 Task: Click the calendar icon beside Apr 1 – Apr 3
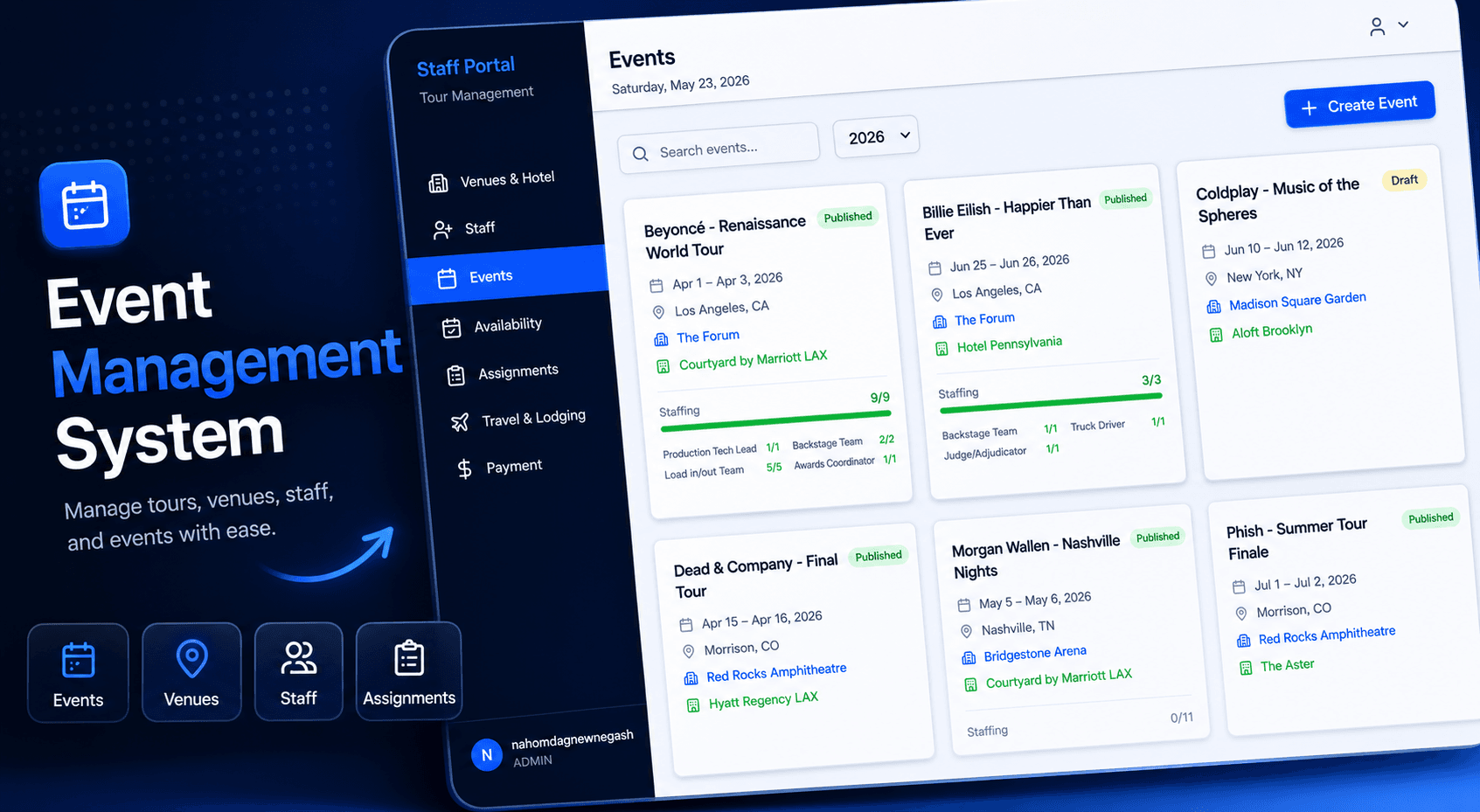(x=656, y=286)
